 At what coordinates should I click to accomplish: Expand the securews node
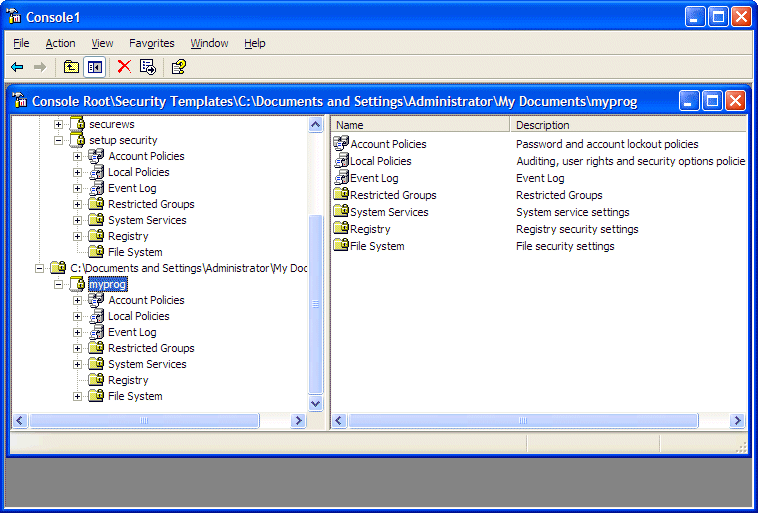[x=58, y=124]
